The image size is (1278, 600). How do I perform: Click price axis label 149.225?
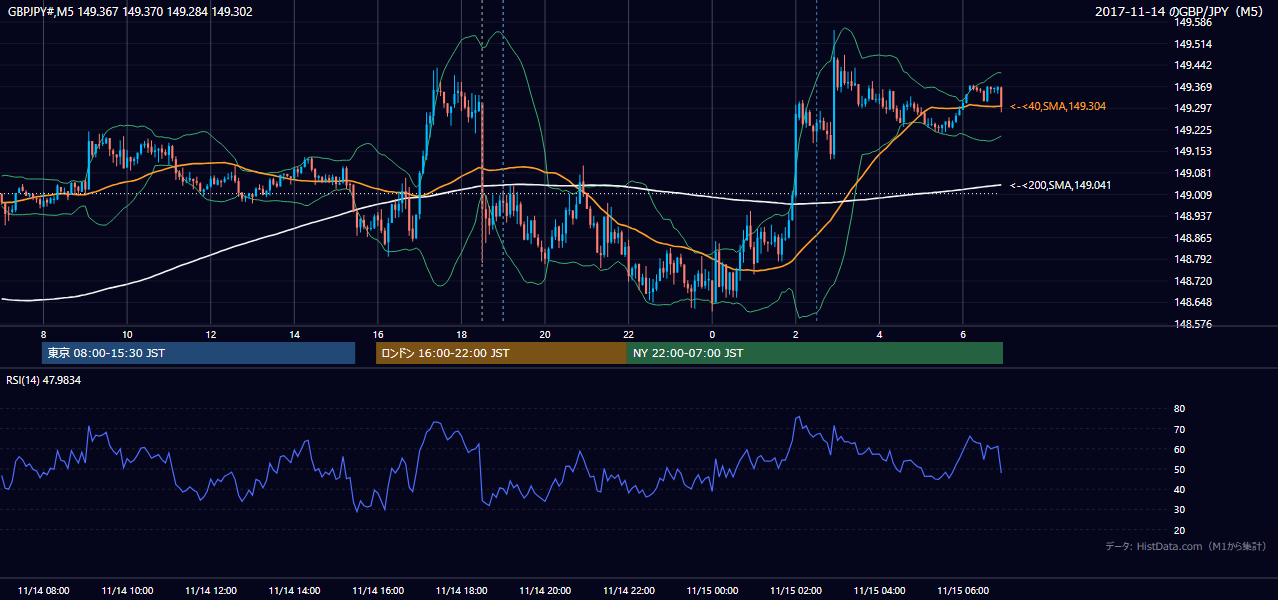[x=1193, y=130]
